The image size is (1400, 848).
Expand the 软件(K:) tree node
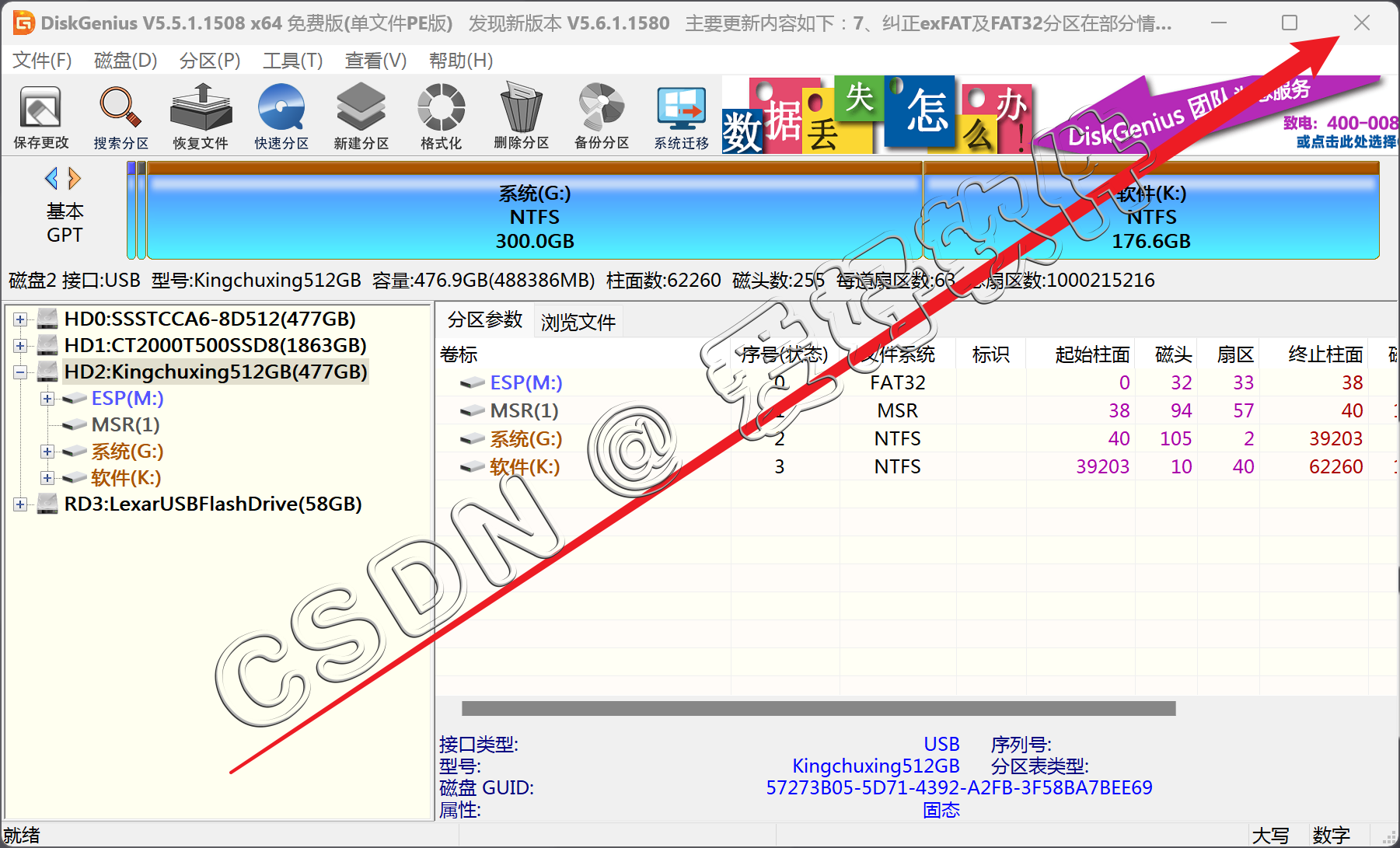(47, 478)
